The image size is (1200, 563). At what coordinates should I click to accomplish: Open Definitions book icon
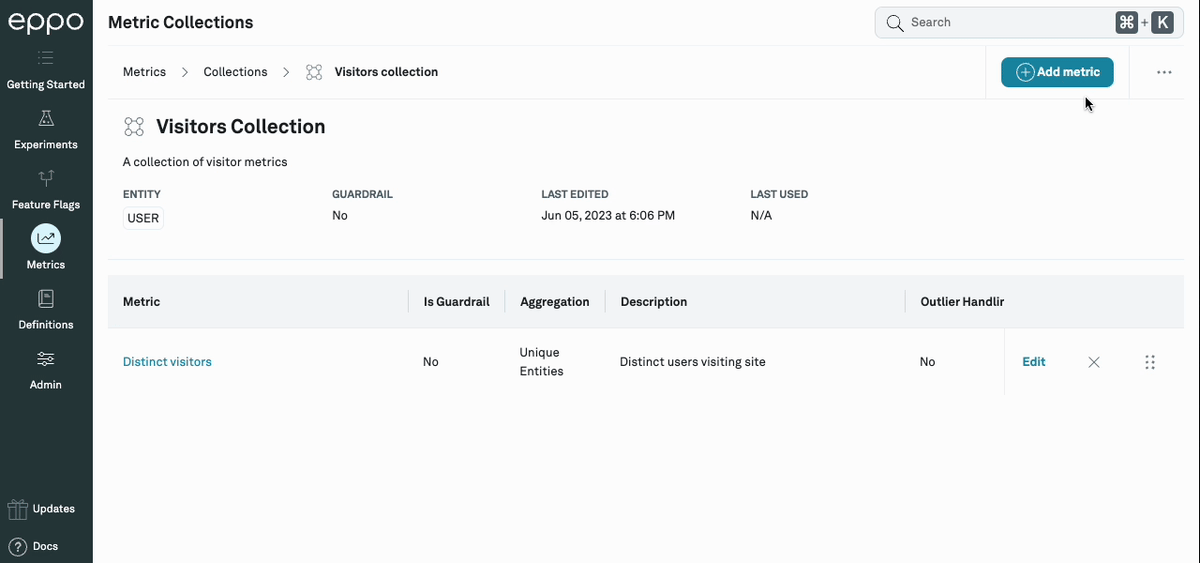pos(46,299)
